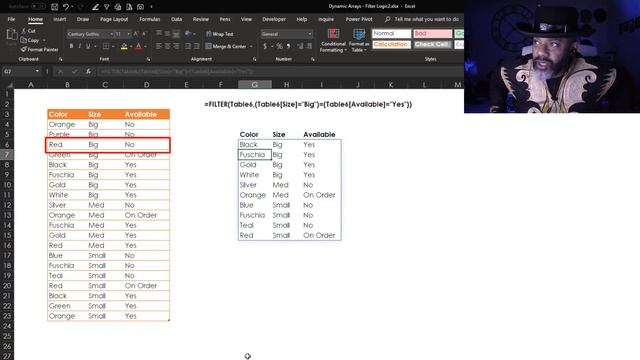Image resolution: width=640 pixels, height=360 pixels.
Task: Click the Merge & Center button
Action: click(226, 47)
